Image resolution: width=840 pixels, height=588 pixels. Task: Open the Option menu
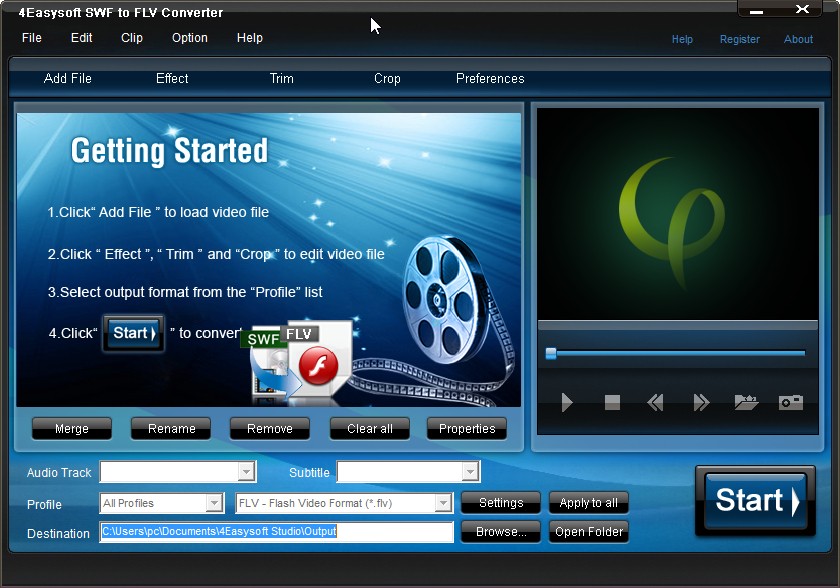point(189,38)
